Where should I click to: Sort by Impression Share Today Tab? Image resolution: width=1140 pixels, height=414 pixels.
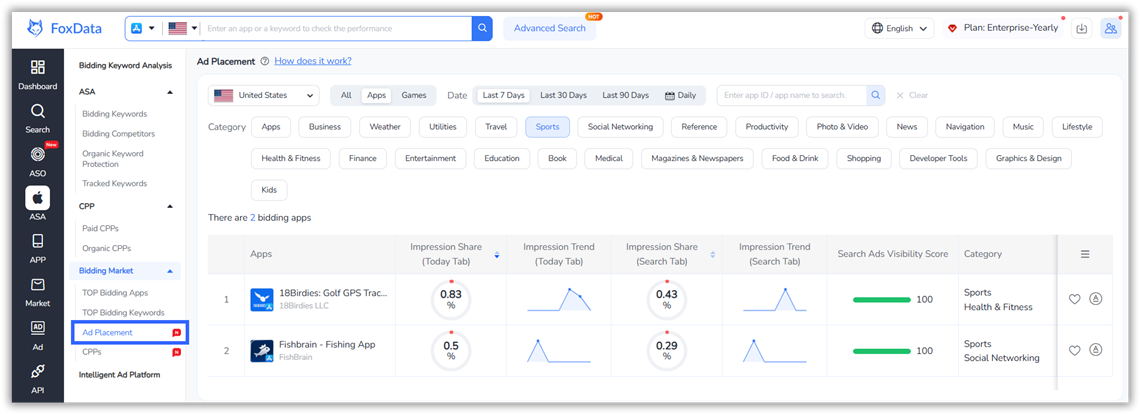click(x=497, y=255)
